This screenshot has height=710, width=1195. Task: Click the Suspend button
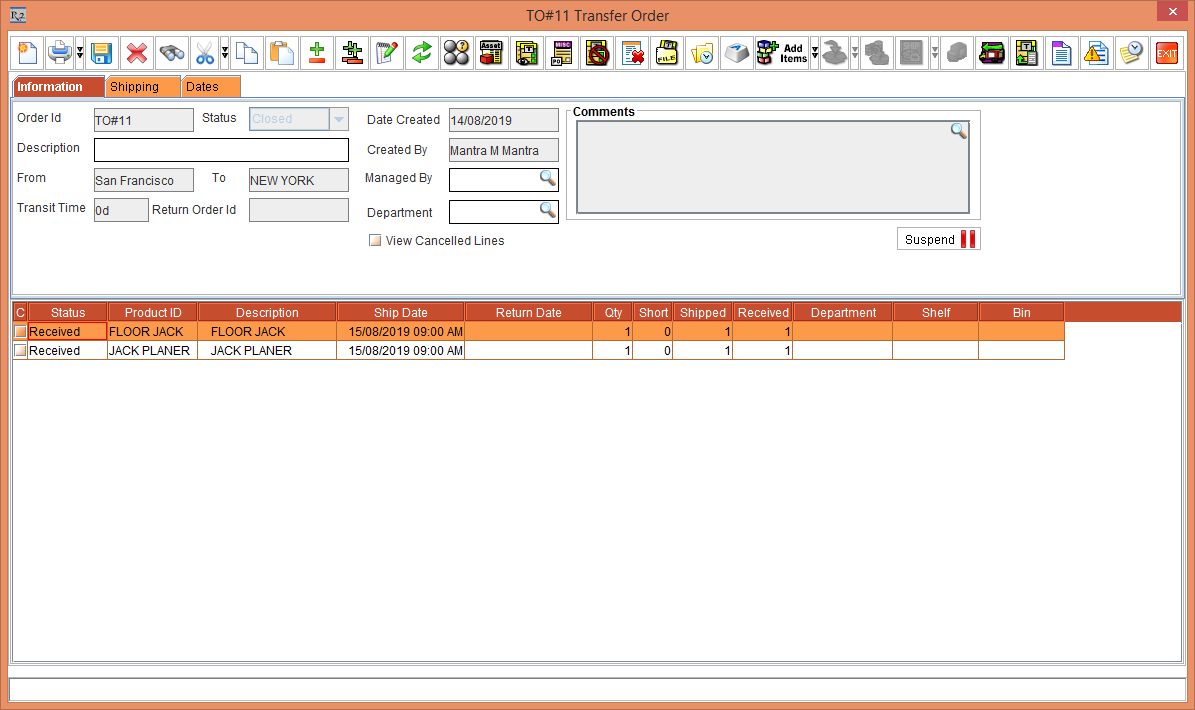[938, 238]
